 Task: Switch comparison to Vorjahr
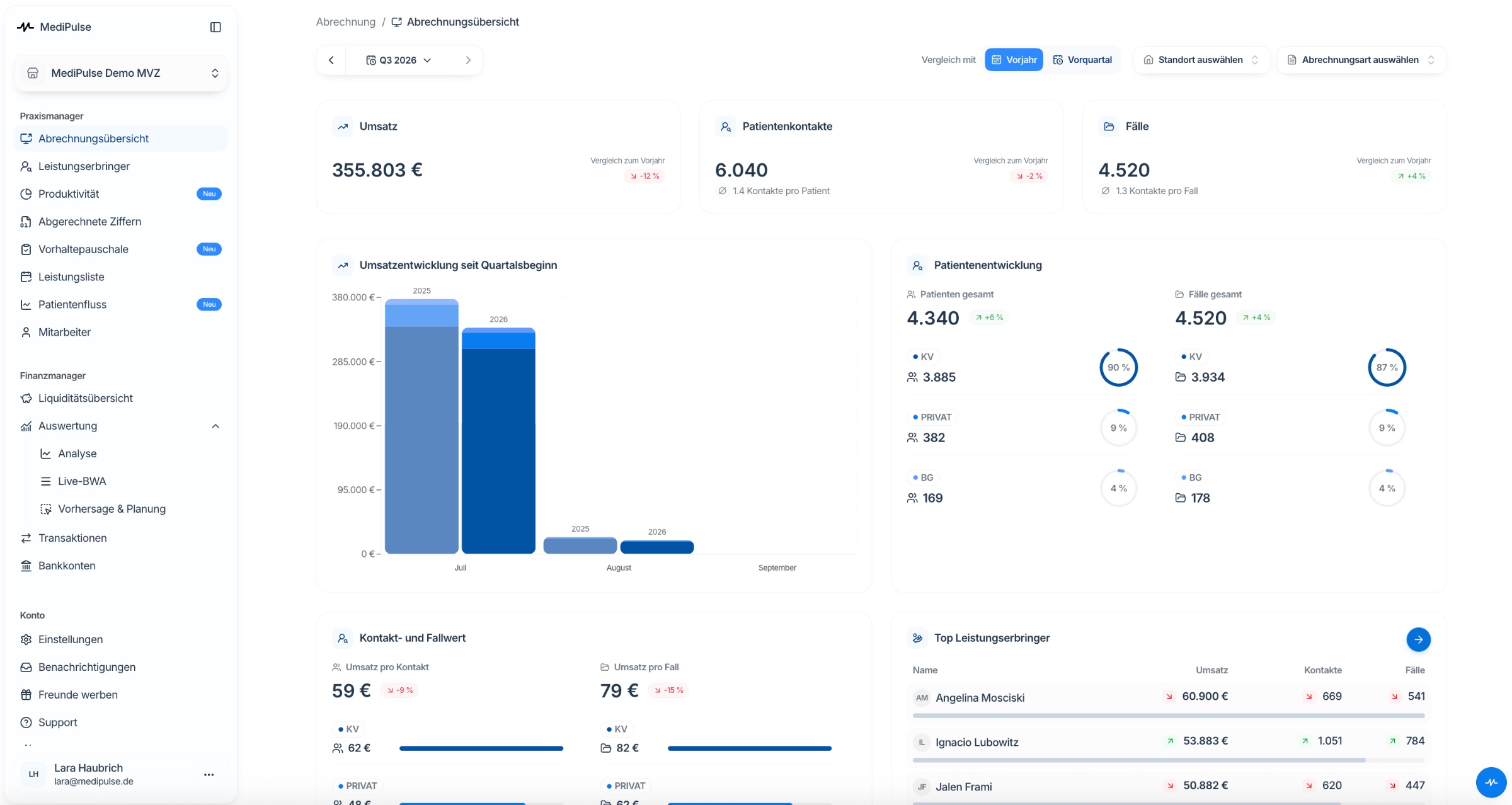[1014, 60]
